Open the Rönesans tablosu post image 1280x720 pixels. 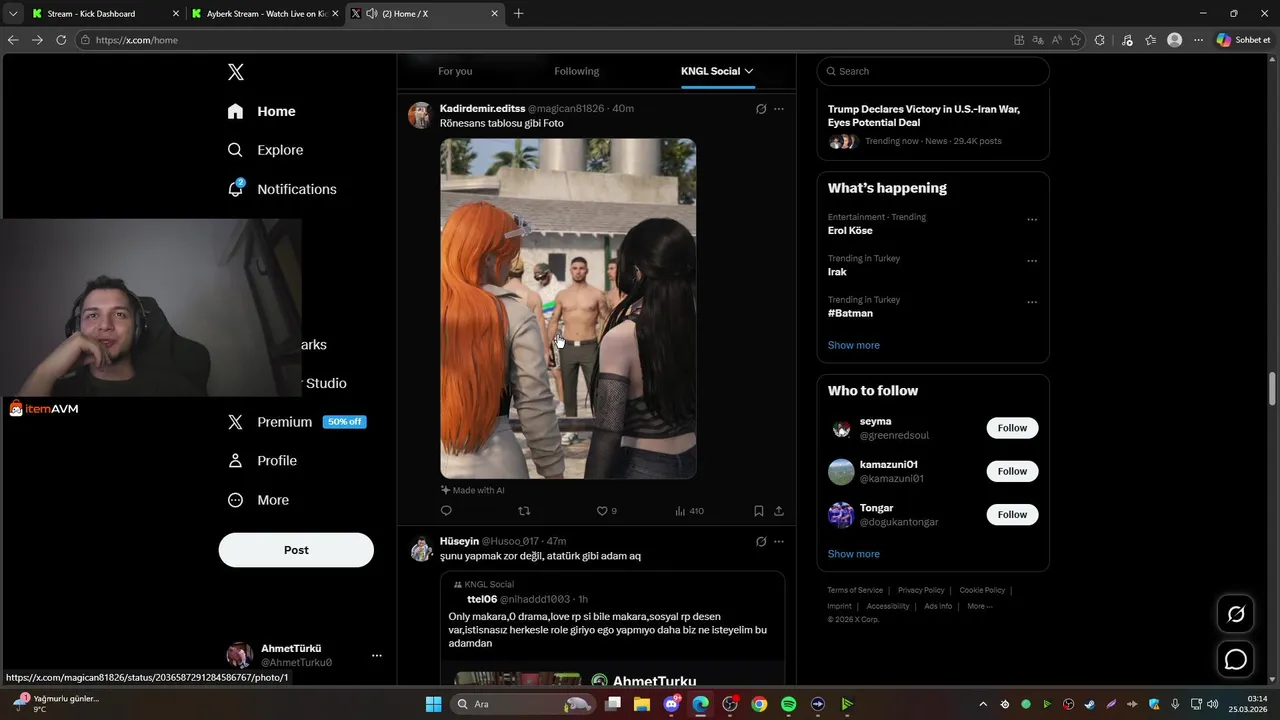point(568,308)
